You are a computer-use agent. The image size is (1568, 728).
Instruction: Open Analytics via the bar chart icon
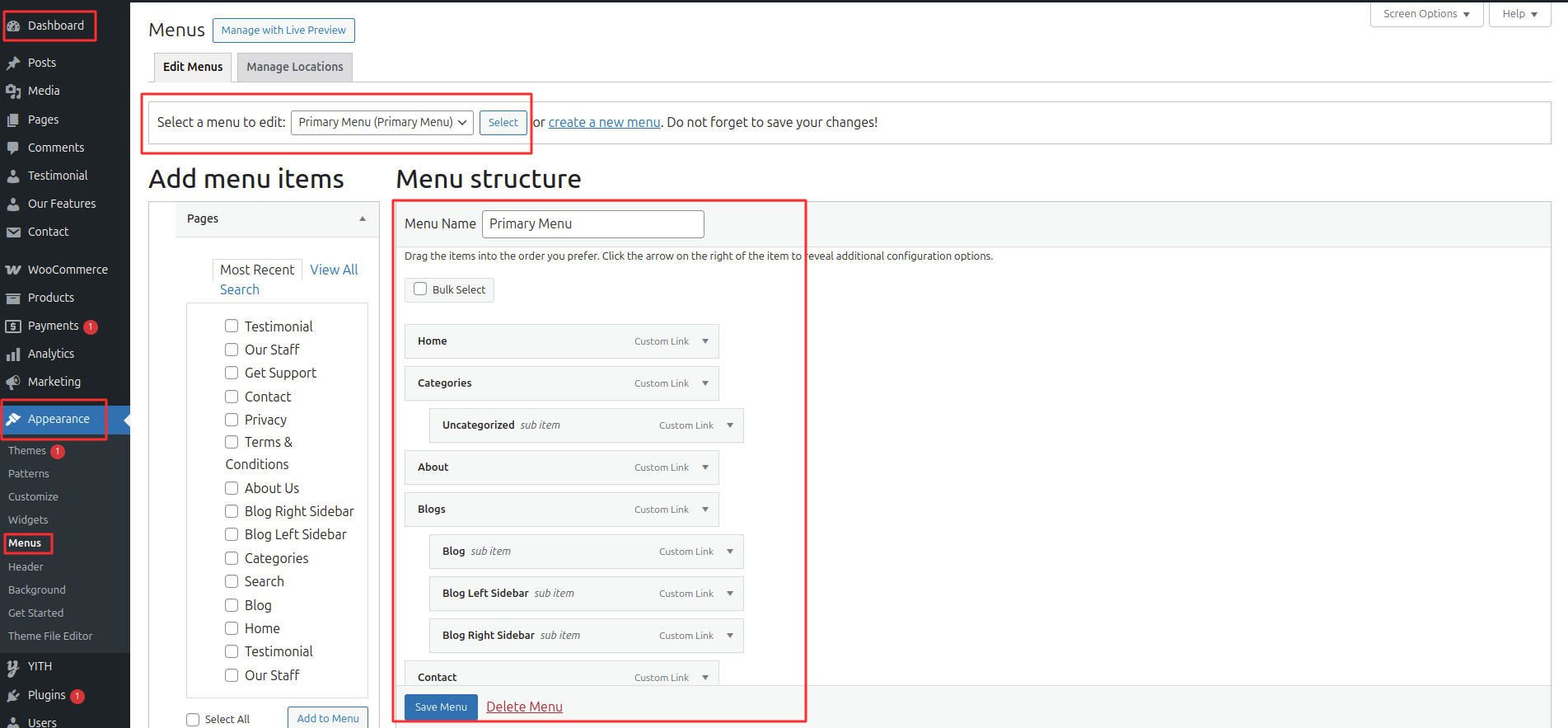point(13,354)
